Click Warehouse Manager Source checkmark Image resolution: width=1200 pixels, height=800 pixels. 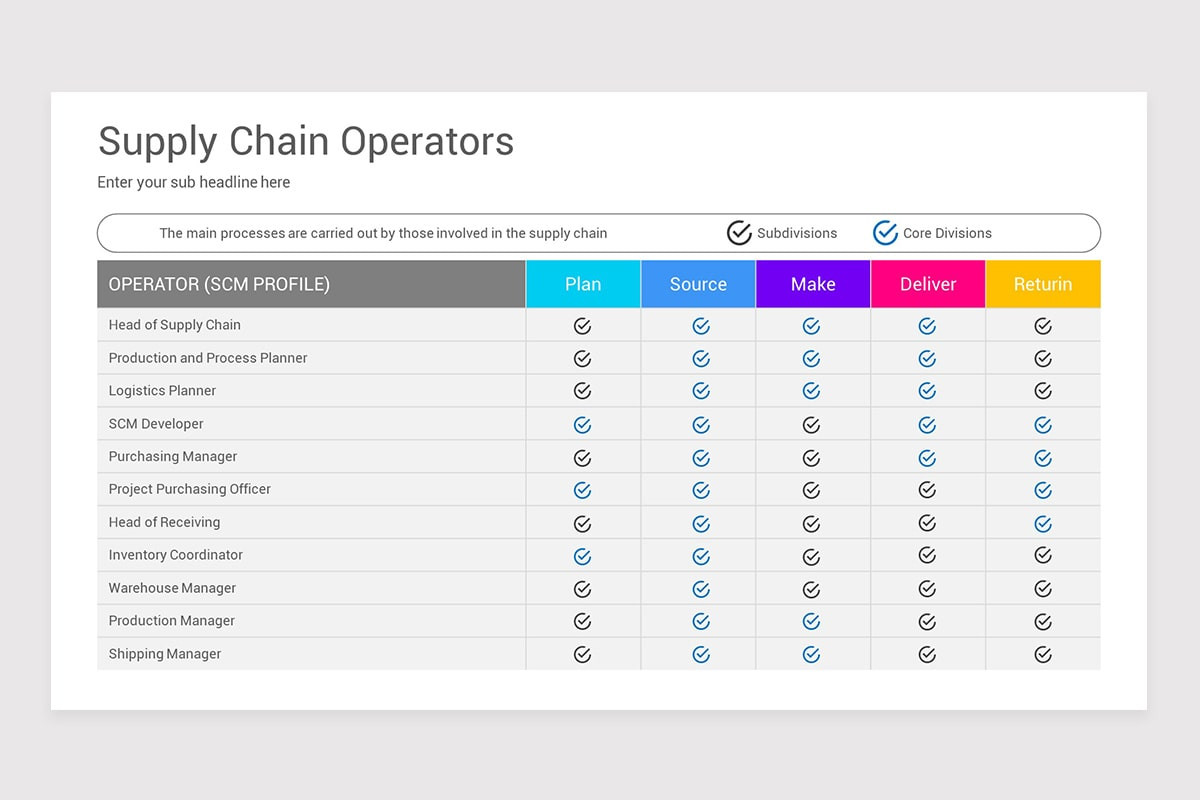[x=701, y=589]
